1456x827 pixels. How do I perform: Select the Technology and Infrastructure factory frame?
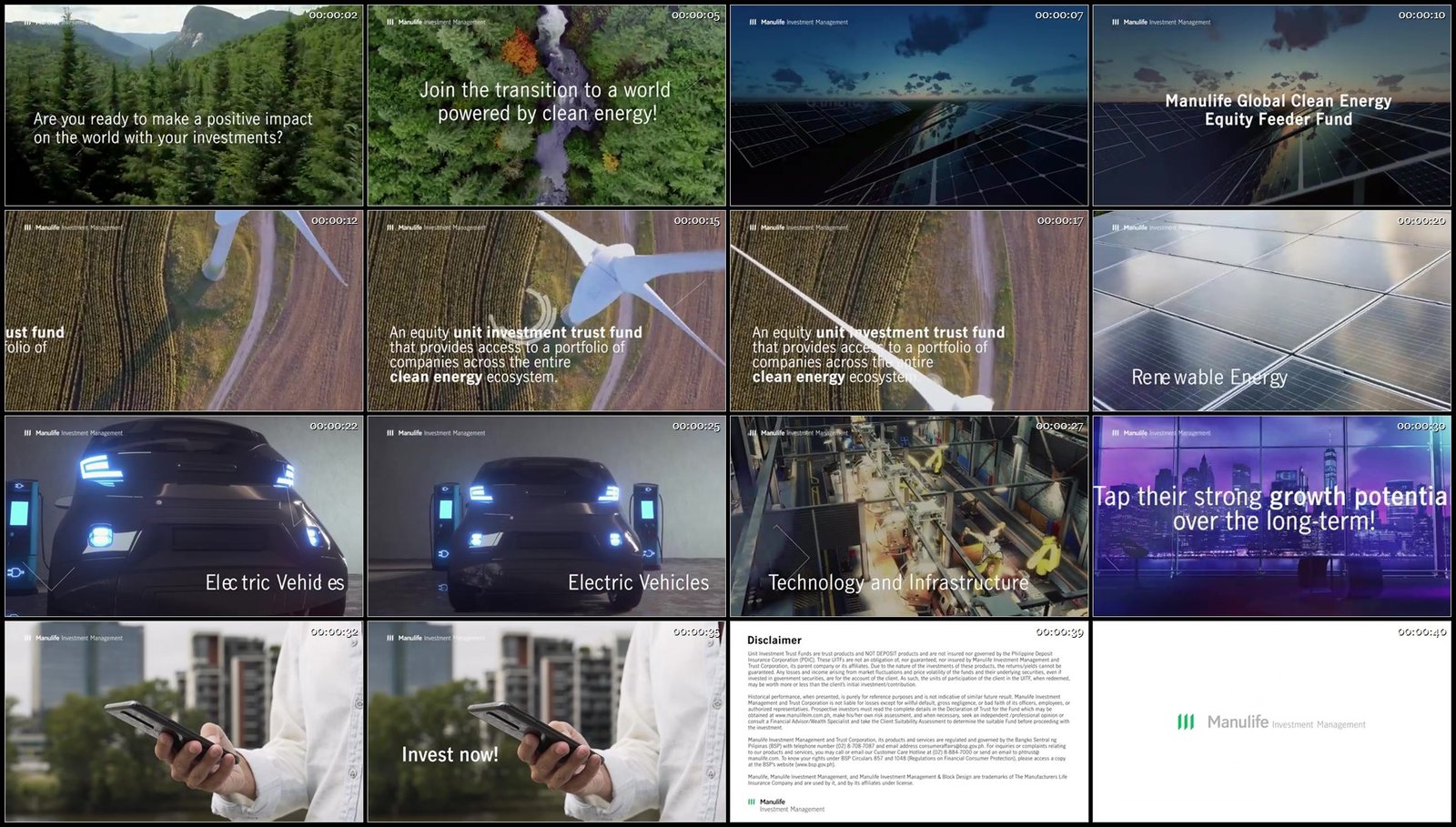909,517
